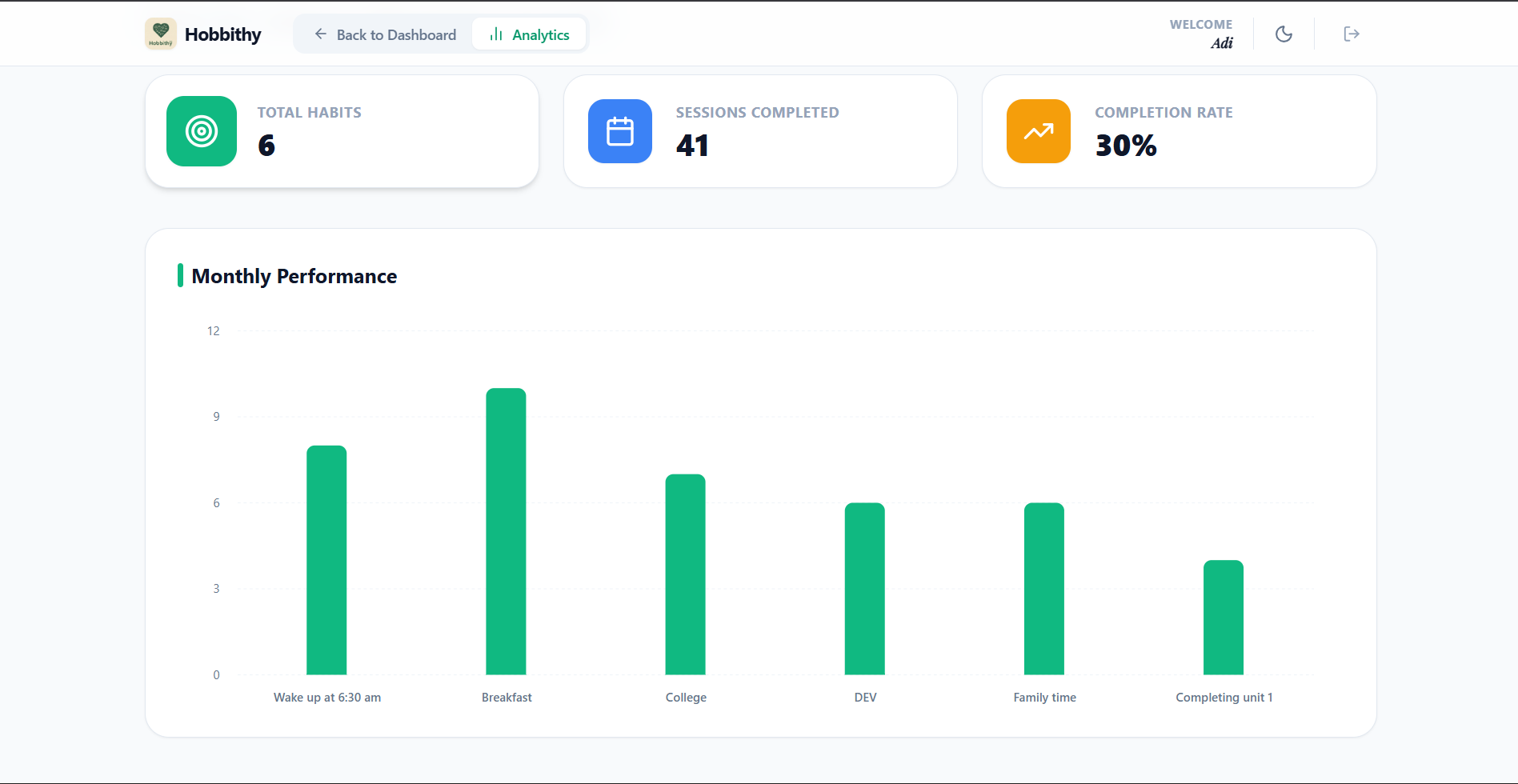The image size is (1518, 784).
Task: Click the blue calendar icon on Sessions Completed
Action: tap(620, 131)
